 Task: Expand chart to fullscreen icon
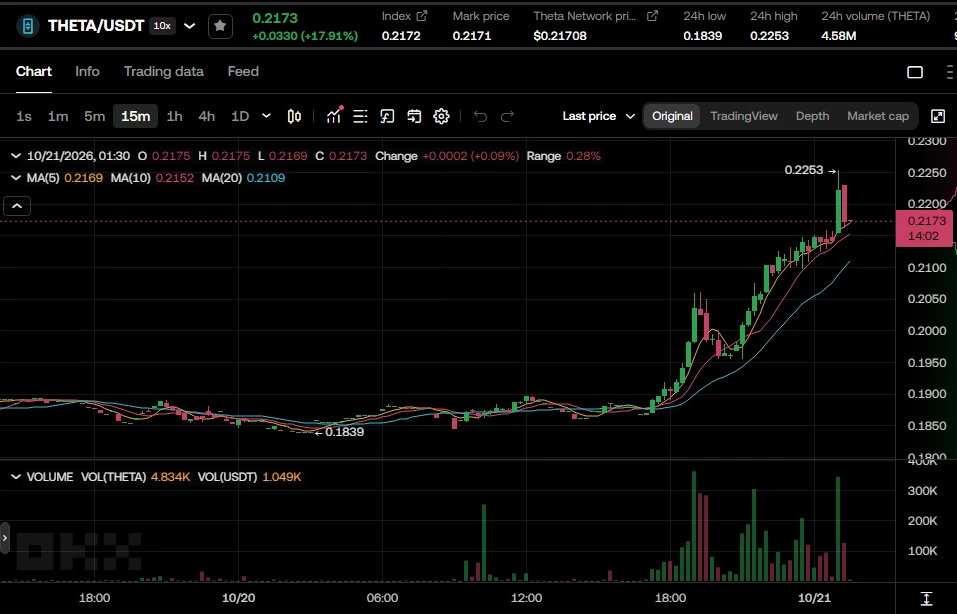point(937,116)
